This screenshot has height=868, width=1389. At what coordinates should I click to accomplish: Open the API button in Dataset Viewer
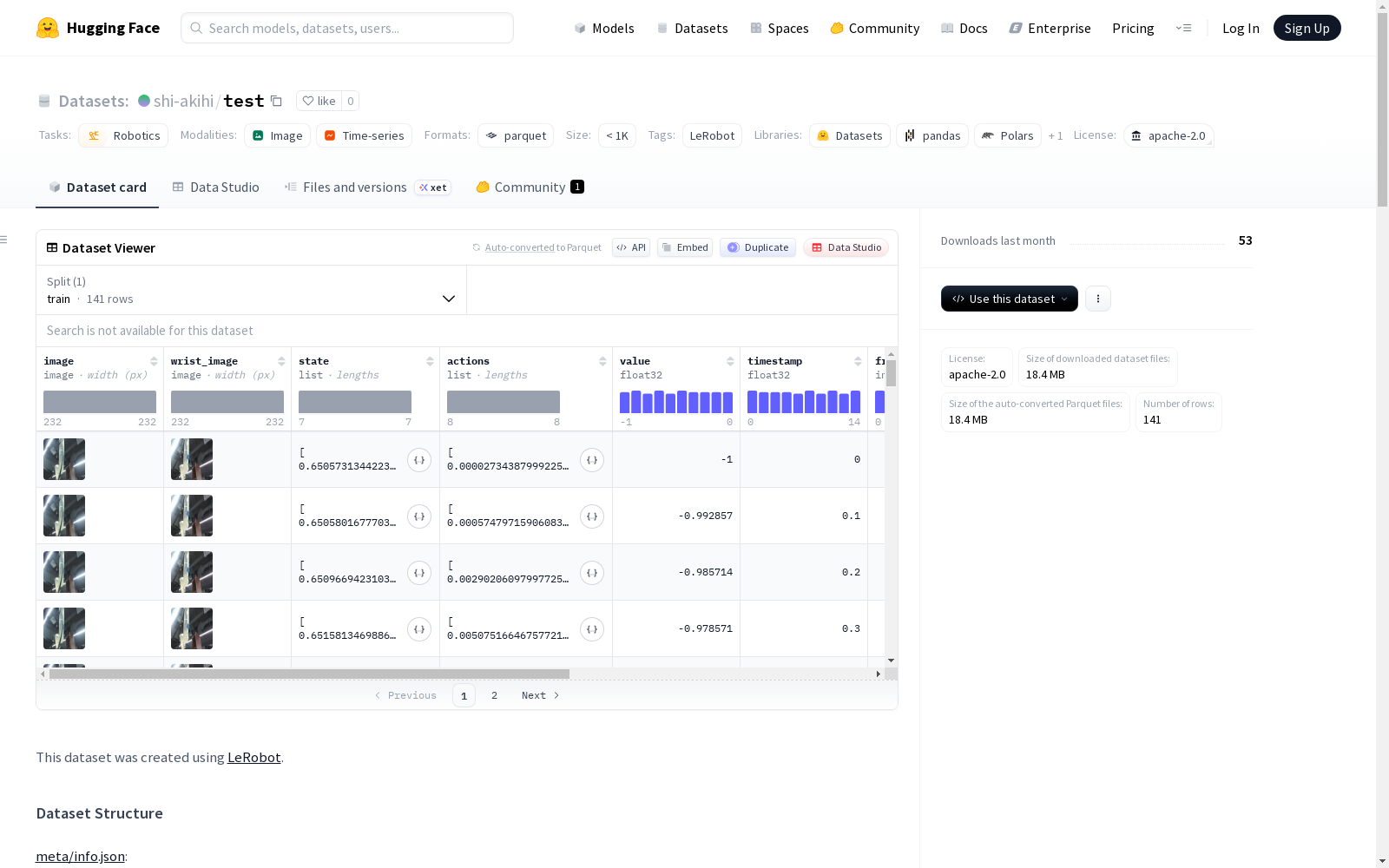(x=631, y=247)
